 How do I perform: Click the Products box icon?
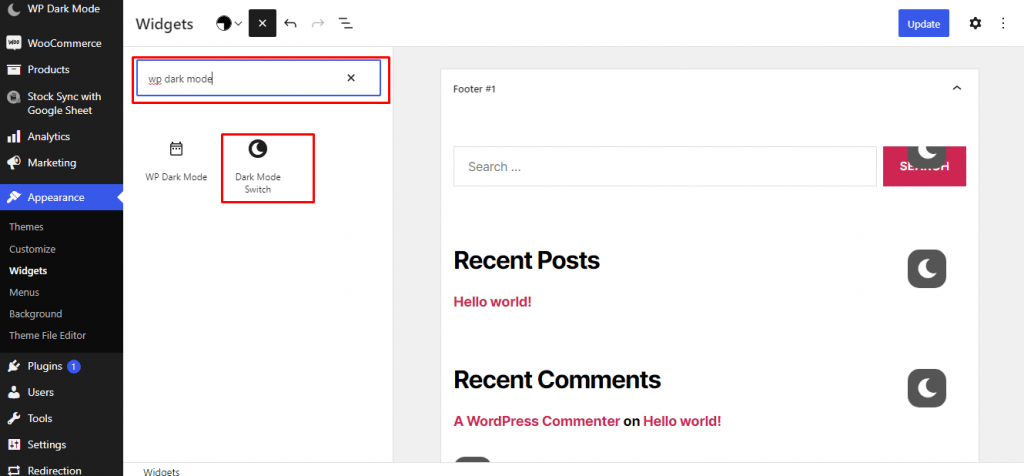[13, 69]
